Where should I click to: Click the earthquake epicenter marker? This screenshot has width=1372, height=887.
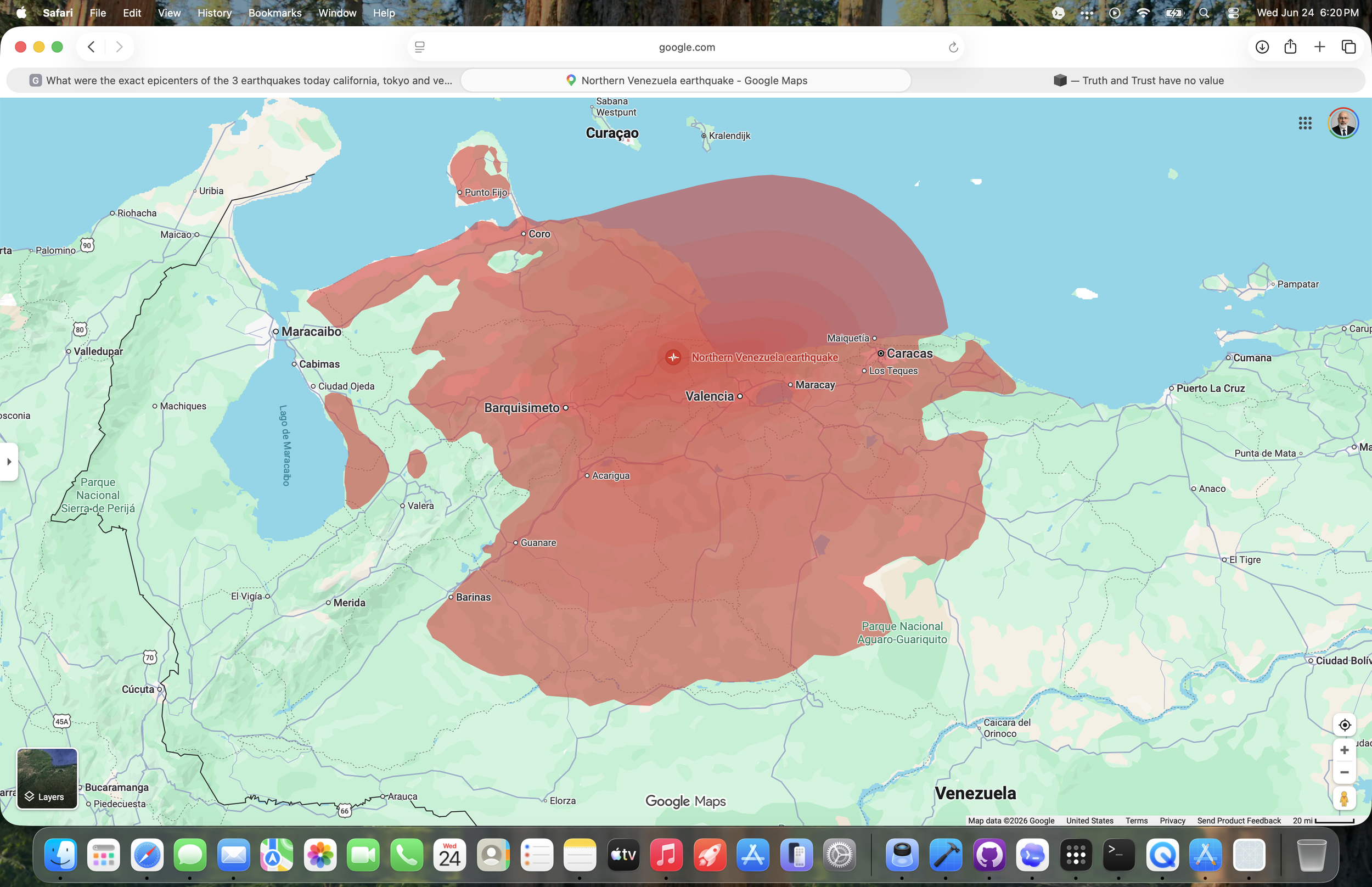(x=672, y=357)
